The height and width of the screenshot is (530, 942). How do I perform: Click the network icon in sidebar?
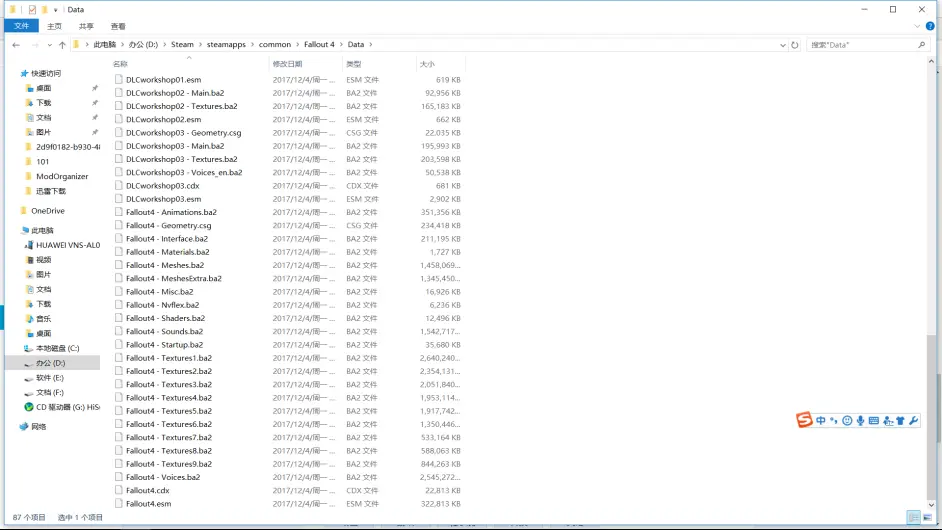[24, 427]
